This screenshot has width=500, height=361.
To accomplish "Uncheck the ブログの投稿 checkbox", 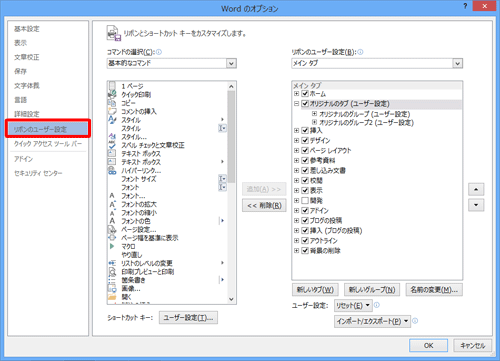I will [305, 220].
